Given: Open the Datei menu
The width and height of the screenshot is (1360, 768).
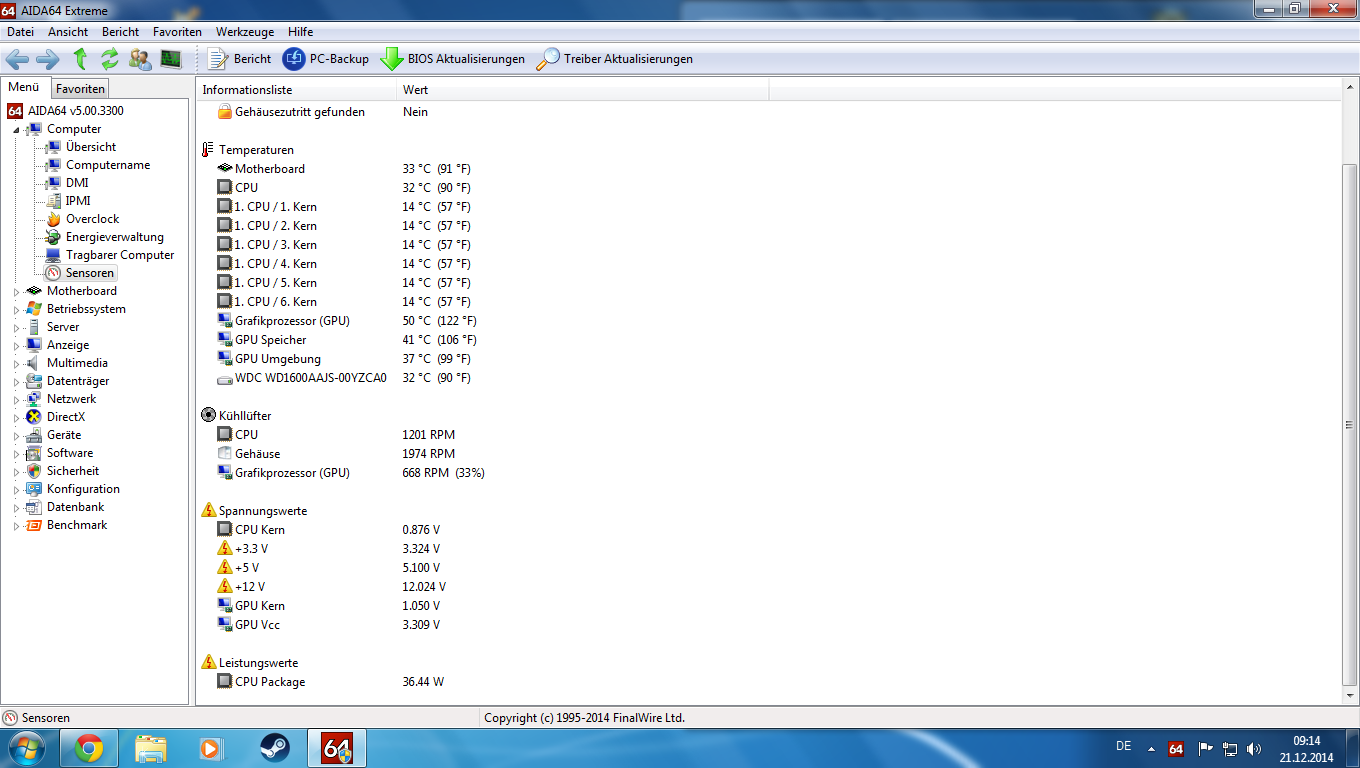Looking at the screenshot, I should point(20,32).
